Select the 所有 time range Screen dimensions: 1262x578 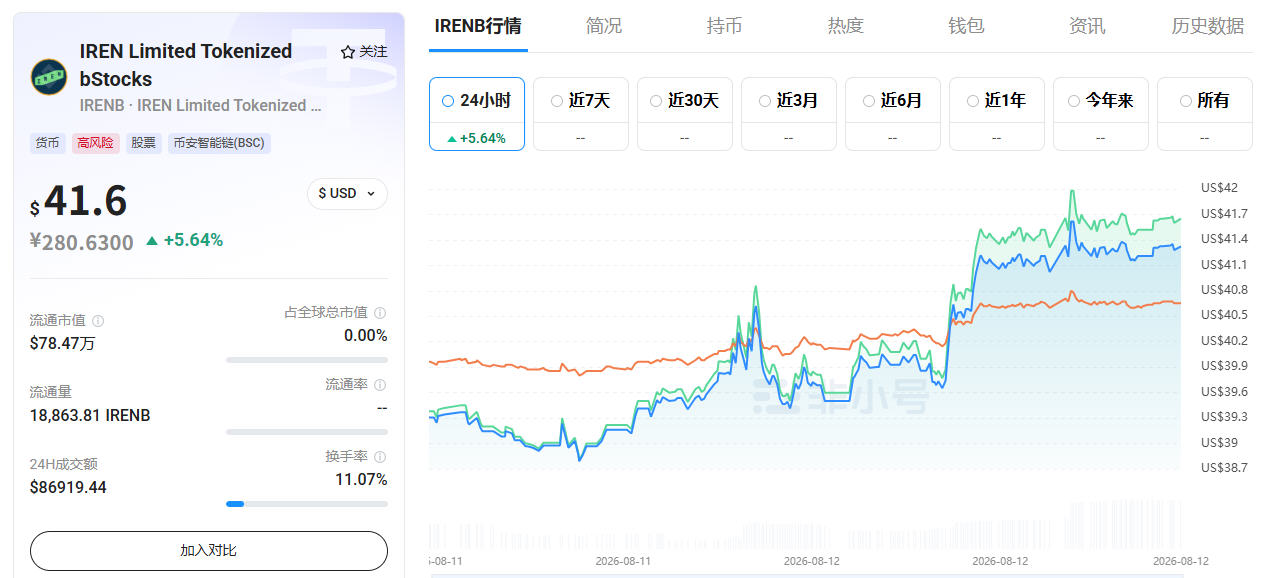click(1204, 114)
